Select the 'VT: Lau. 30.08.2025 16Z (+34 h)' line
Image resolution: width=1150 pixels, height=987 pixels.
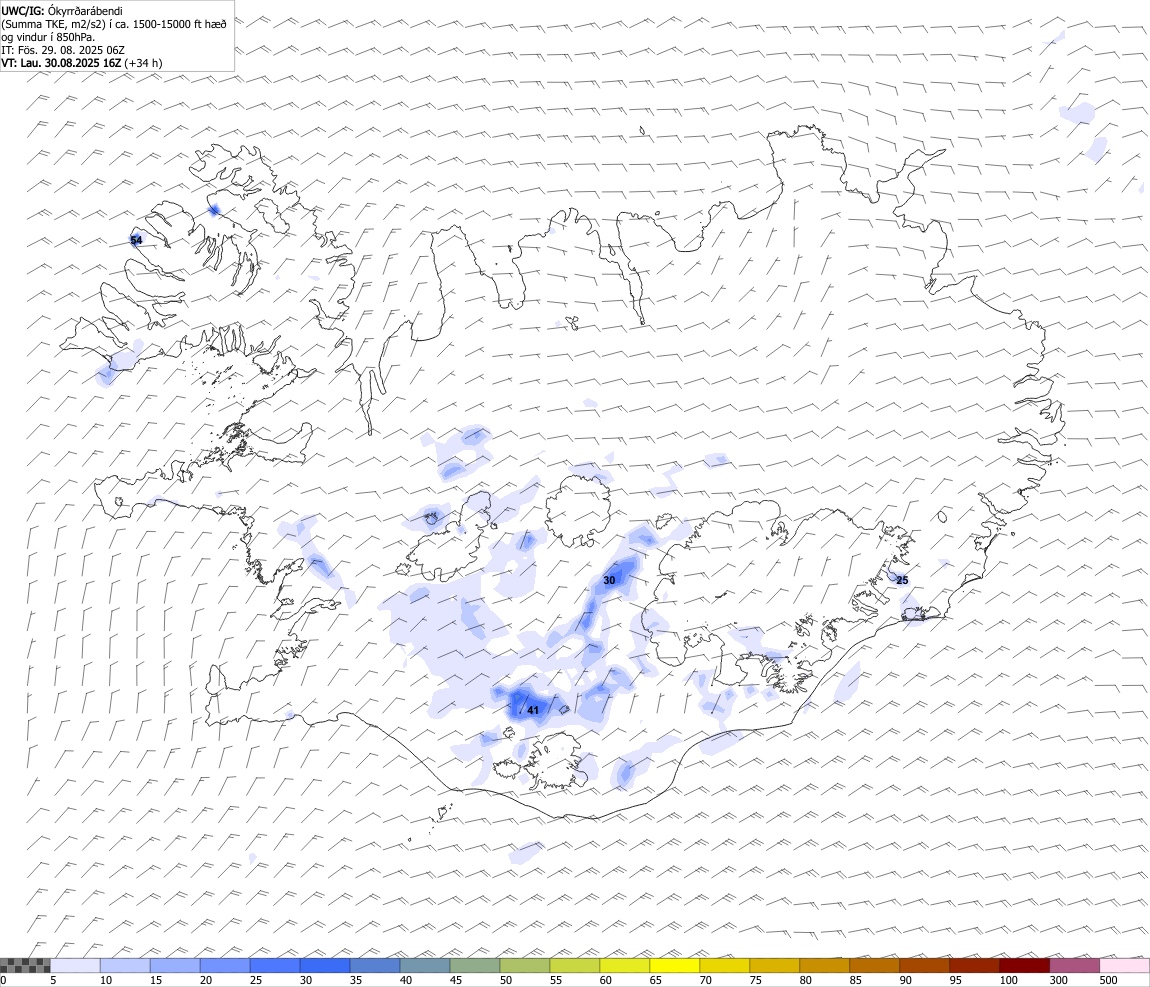pyautogui.click(x=82, y=63)
